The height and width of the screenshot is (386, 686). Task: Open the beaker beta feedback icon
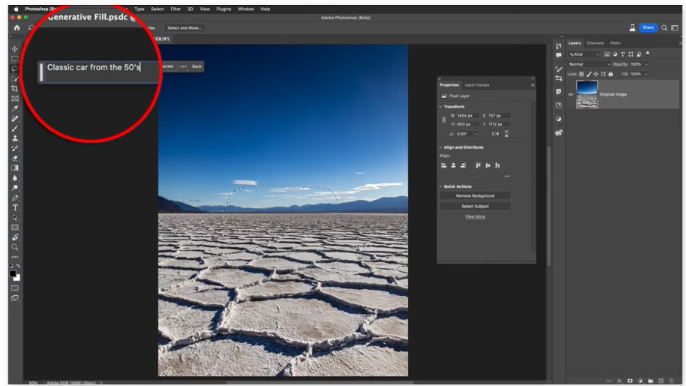[632, 28]
